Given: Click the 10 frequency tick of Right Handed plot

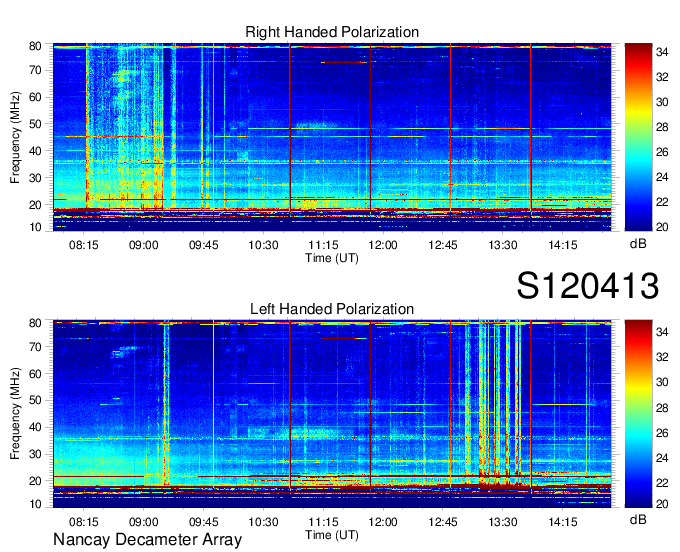Looking at the screenshot, I should tap(35, 227).
